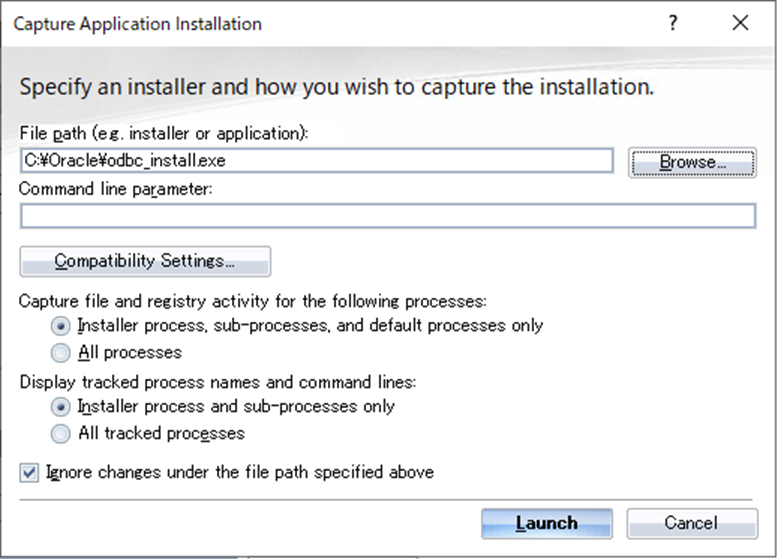
Task: Select Installer process, sub-processes, and default processes only
Action: pos(61,326)
